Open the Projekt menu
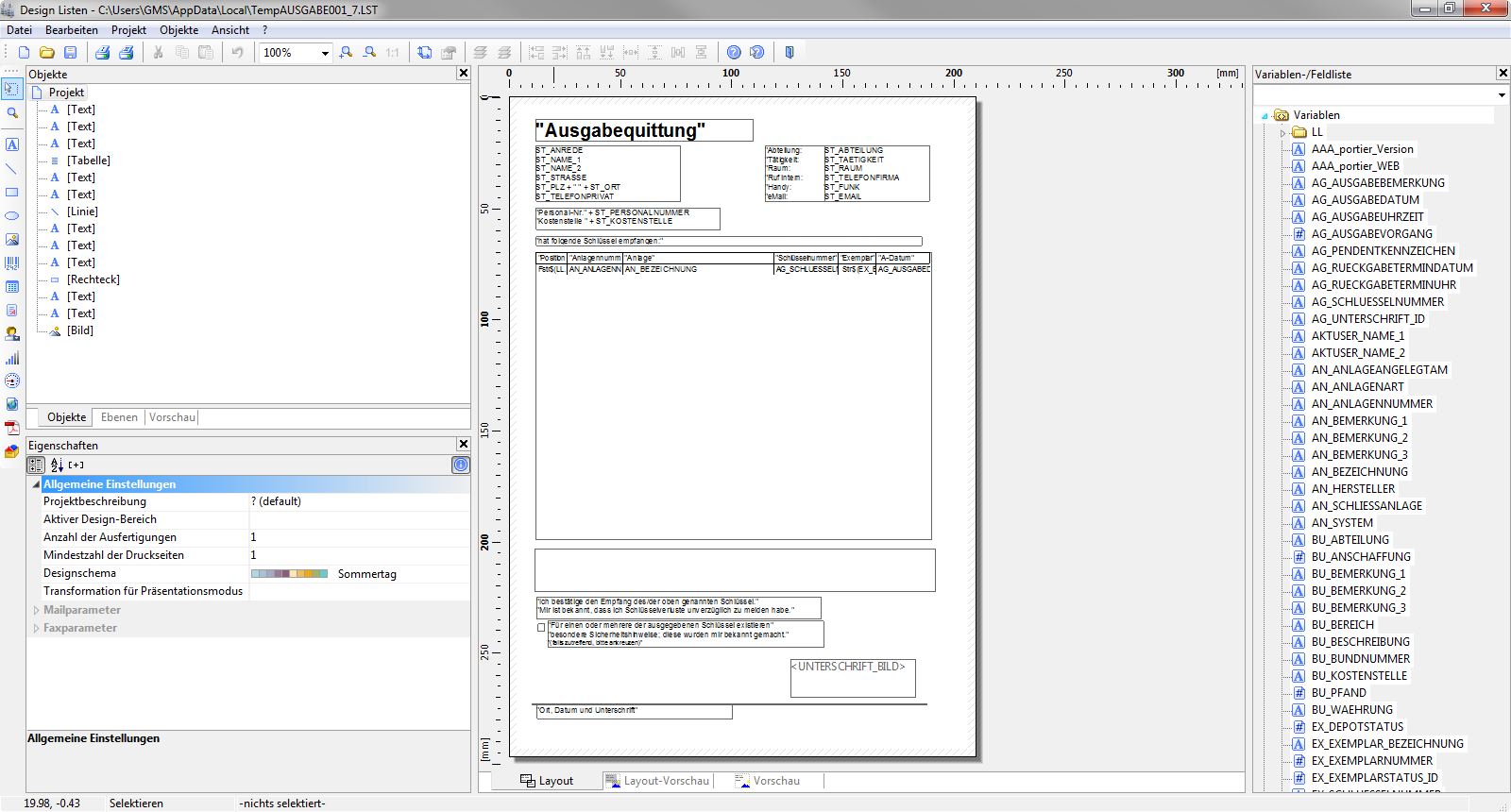This screenshot has width=1511, height=812. [x=128, y=30]
